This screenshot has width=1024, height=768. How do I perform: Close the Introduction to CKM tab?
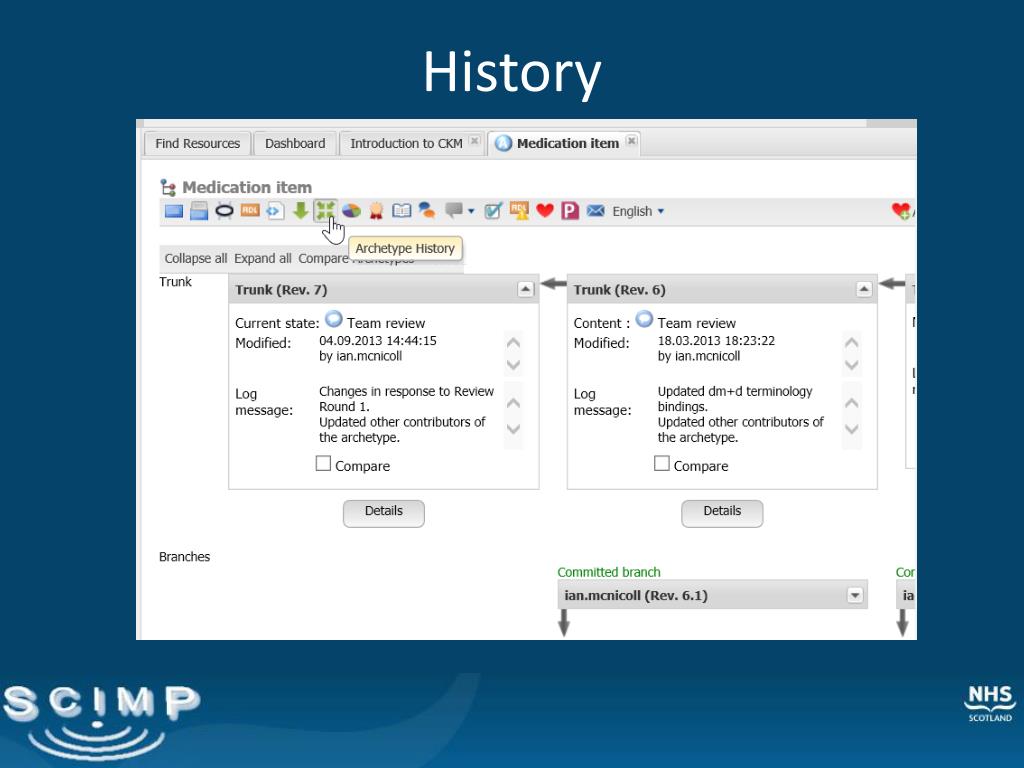click(x=475, y=141)
